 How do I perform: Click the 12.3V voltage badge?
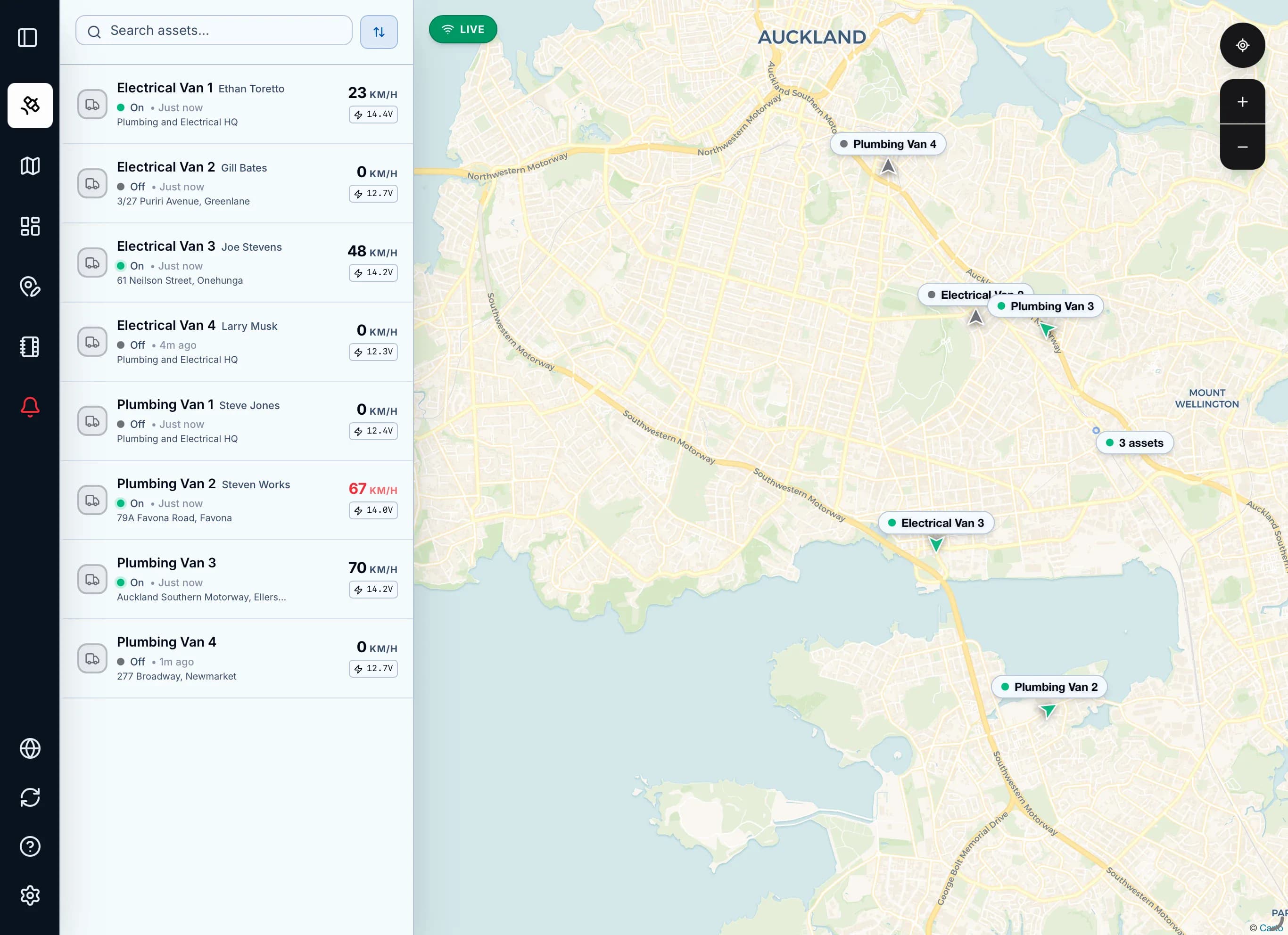[x=373, y=352]
